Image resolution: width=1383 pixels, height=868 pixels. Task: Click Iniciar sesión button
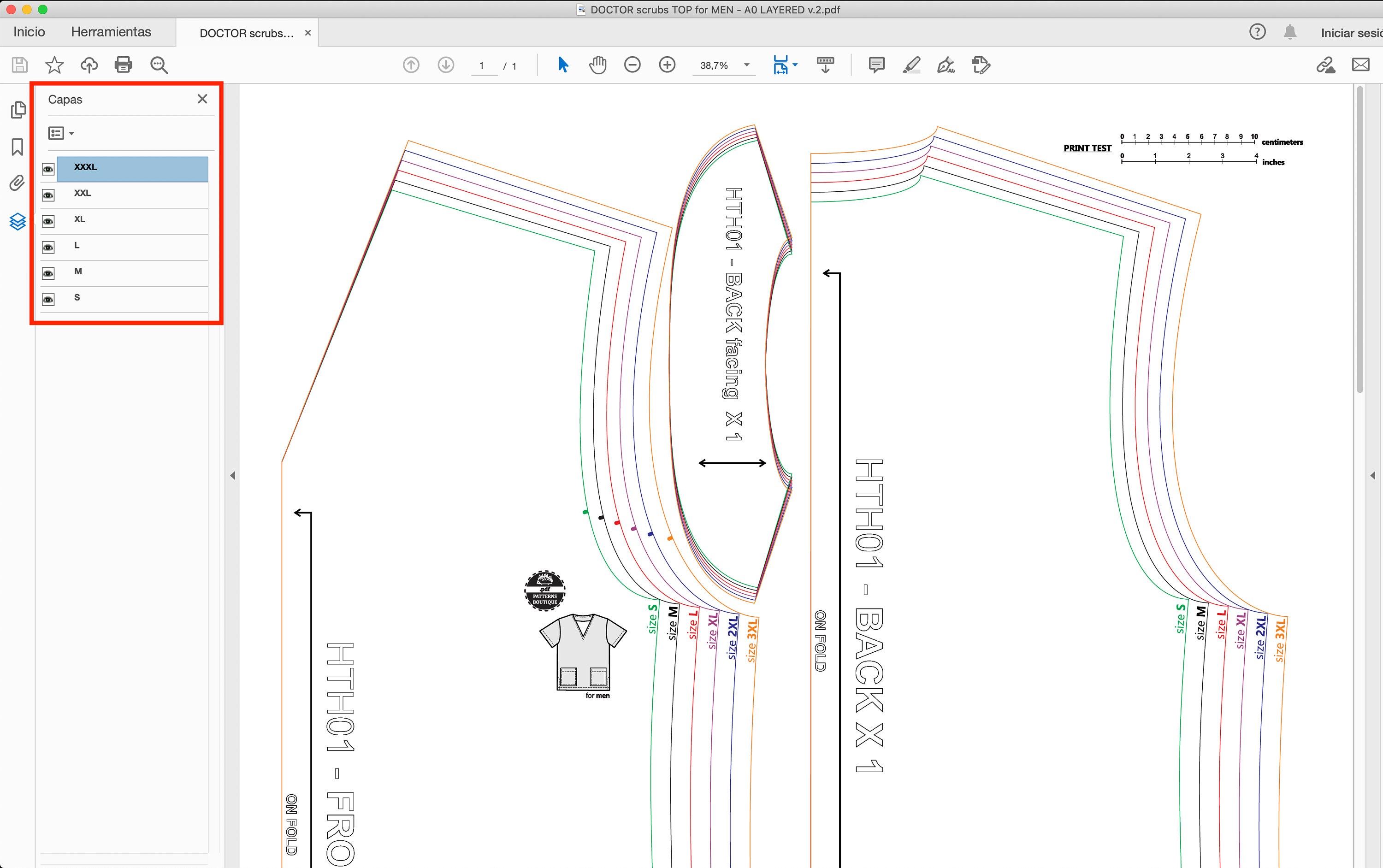1352,33
